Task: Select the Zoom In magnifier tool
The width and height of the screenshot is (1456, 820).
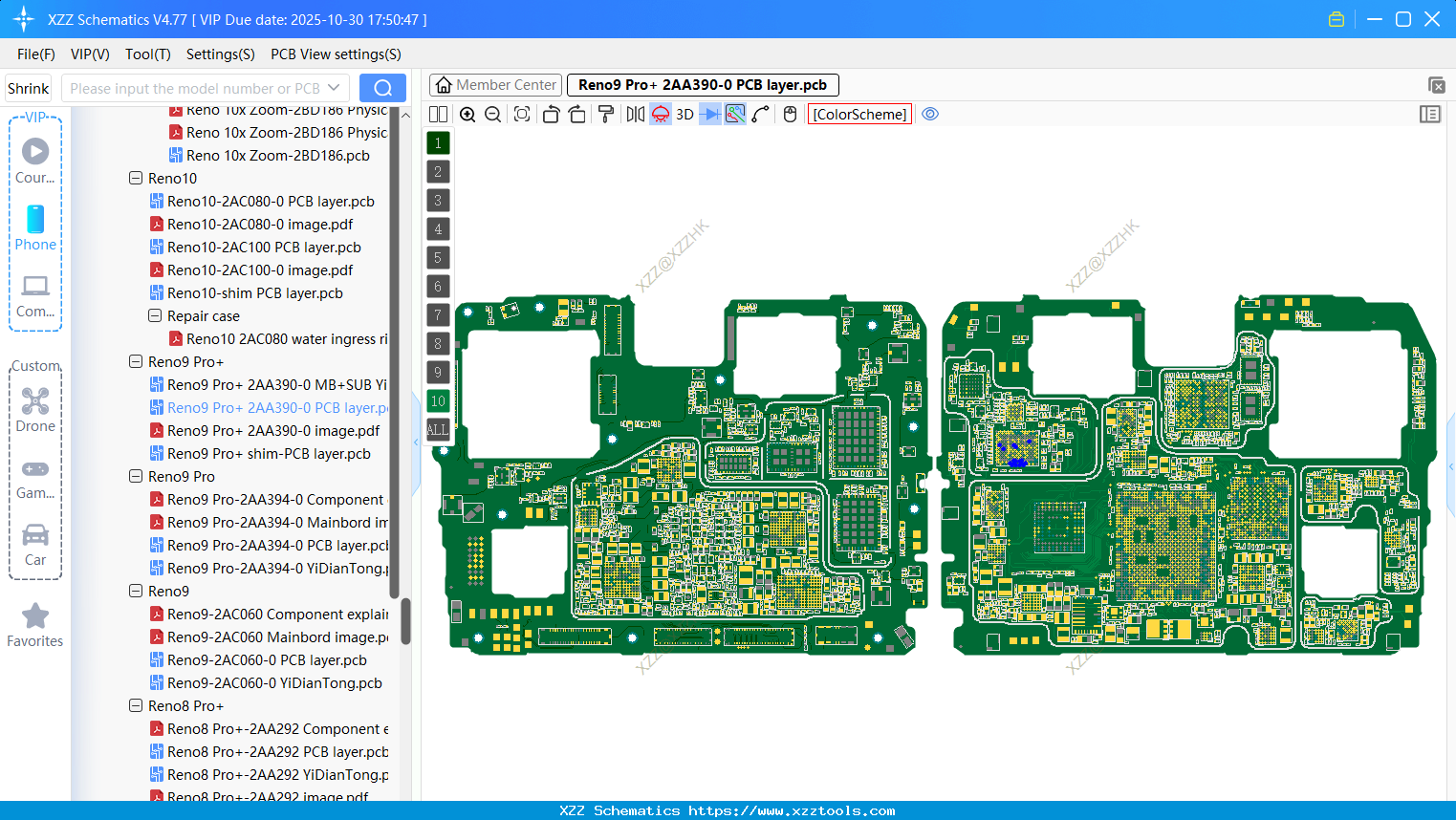Action: click(x=467, y=114)
